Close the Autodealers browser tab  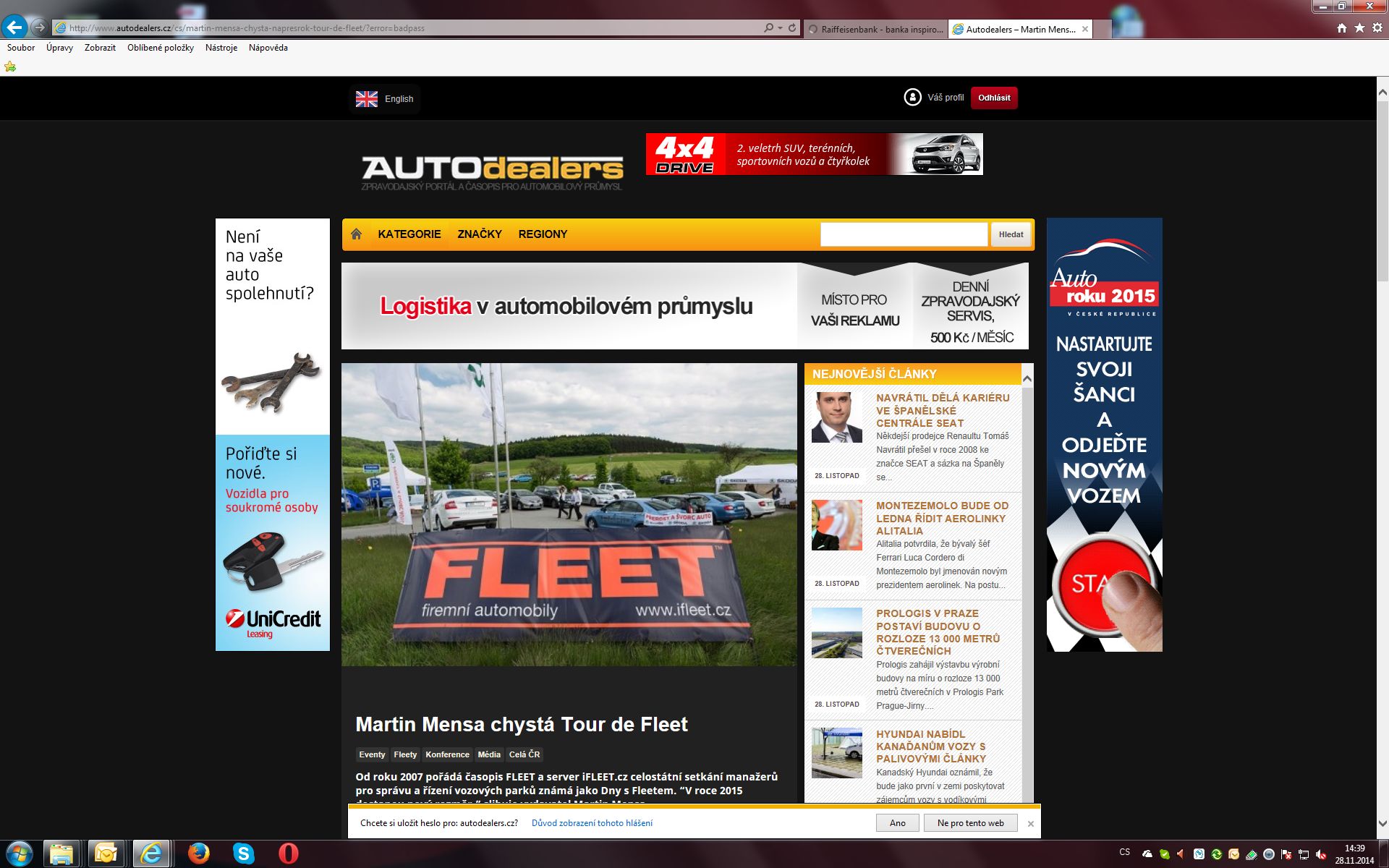pos(1085,29)
